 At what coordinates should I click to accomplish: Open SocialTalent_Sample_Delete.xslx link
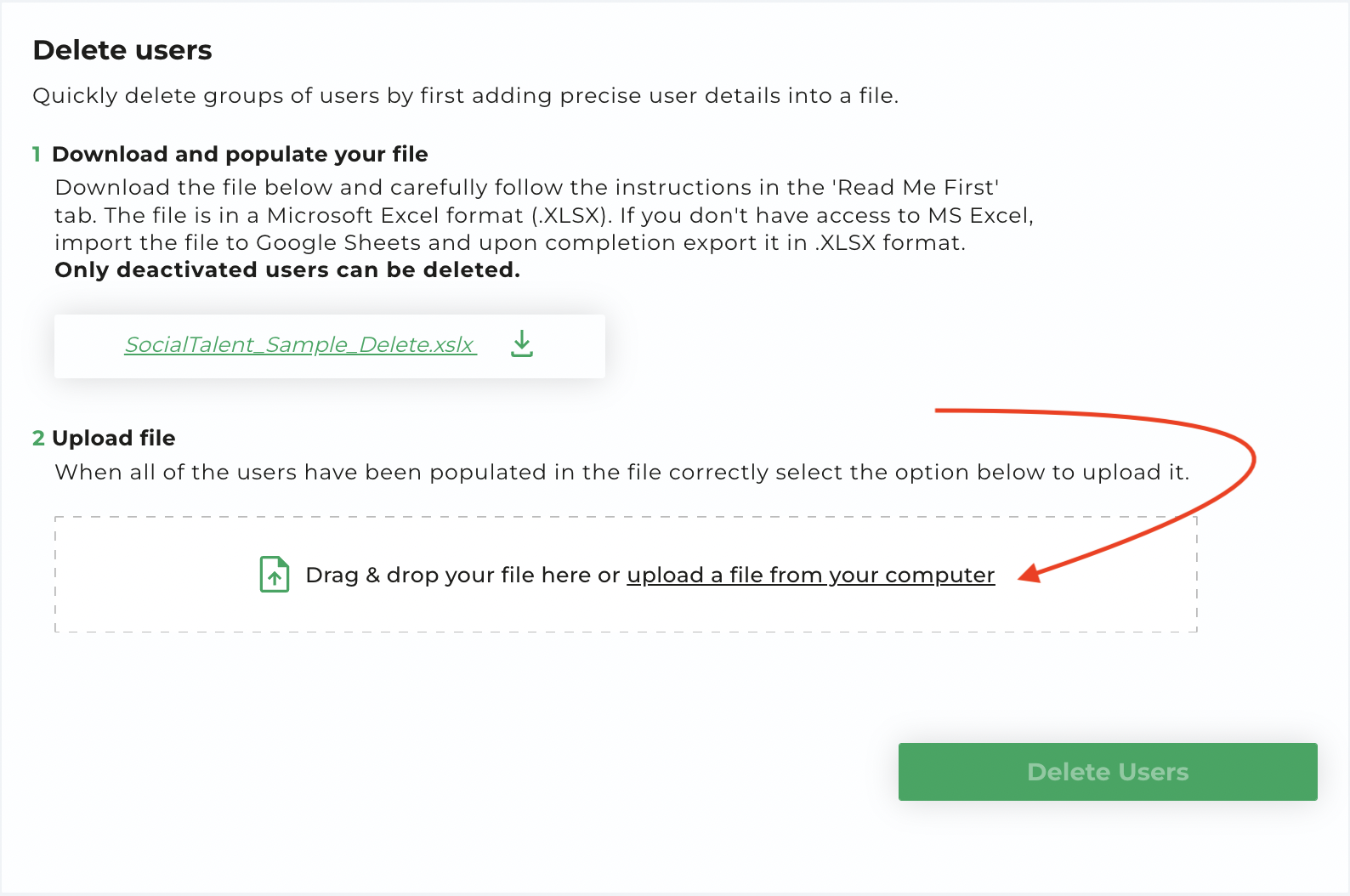point(300,344)
